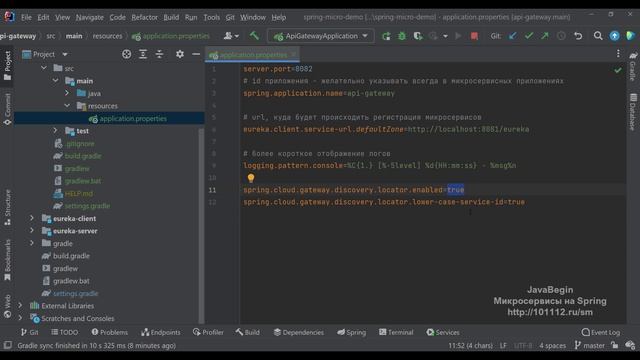
Task: Open the ApiGatewayApplication run configuration dropdown
Action: (321, 36)
